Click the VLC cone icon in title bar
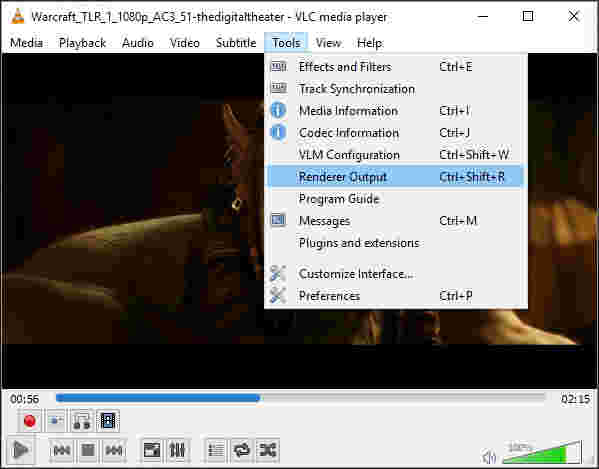This screenshot has width=599, height=469. 17,17
